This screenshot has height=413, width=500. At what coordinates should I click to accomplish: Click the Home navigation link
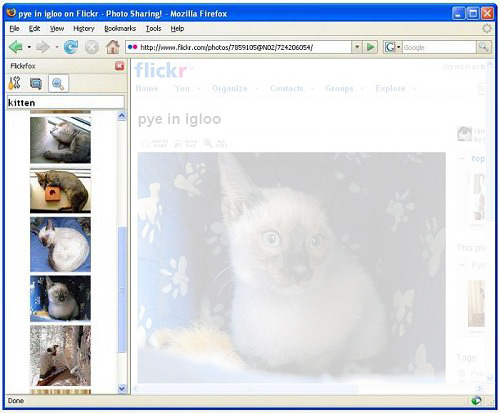tap(147, 88)
